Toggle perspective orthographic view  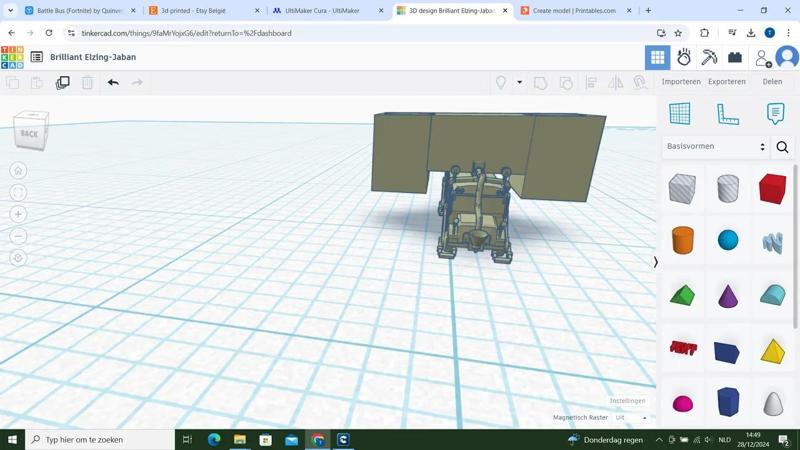coord(18,258)
